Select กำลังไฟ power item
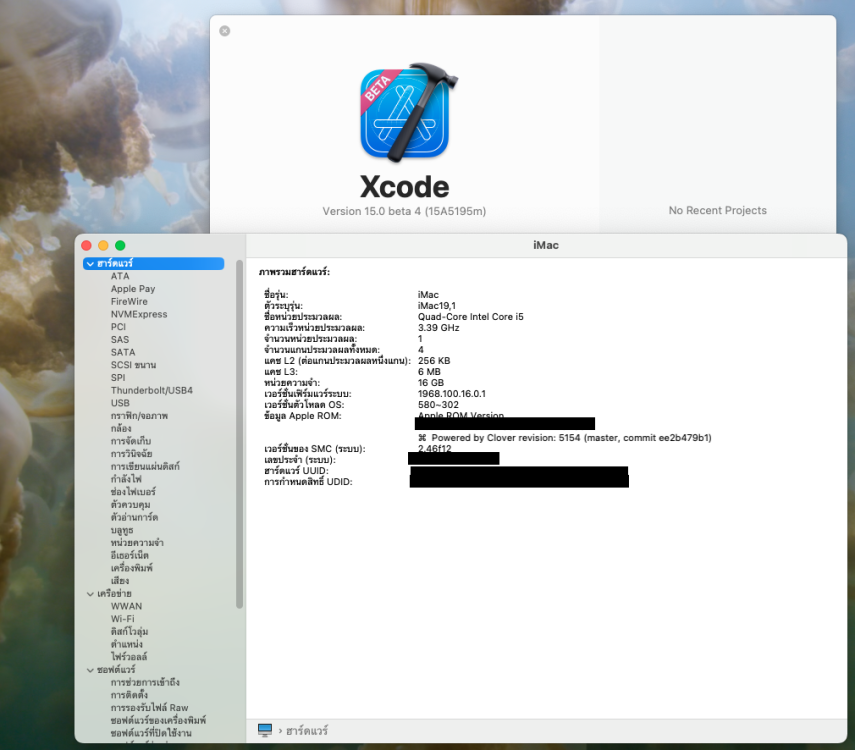This screenshot has height=750, width=855. click(x=126, y=479)
